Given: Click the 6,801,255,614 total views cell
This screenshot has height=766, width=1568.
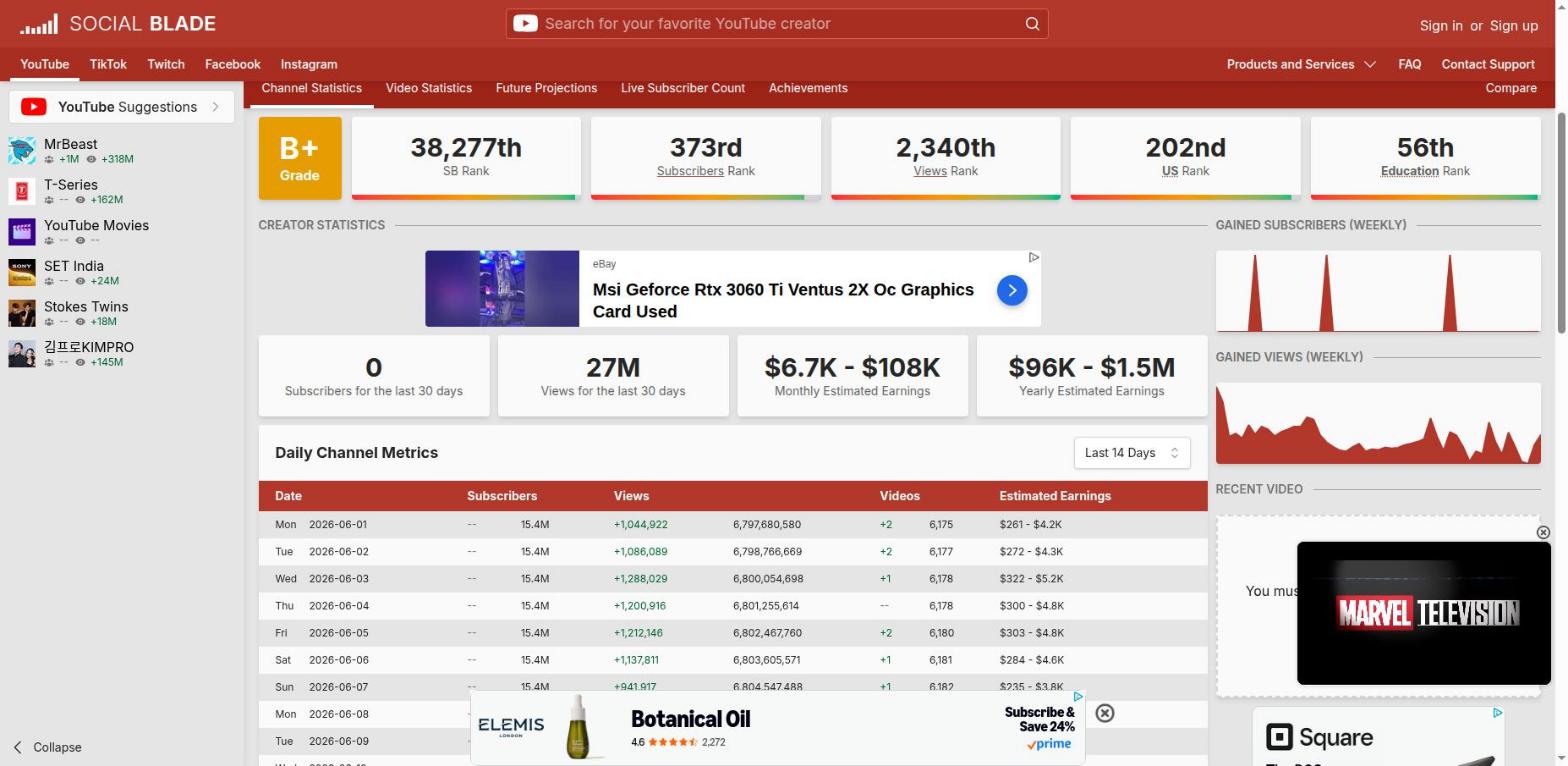Looking at the screenshot, I should (766, 606).
